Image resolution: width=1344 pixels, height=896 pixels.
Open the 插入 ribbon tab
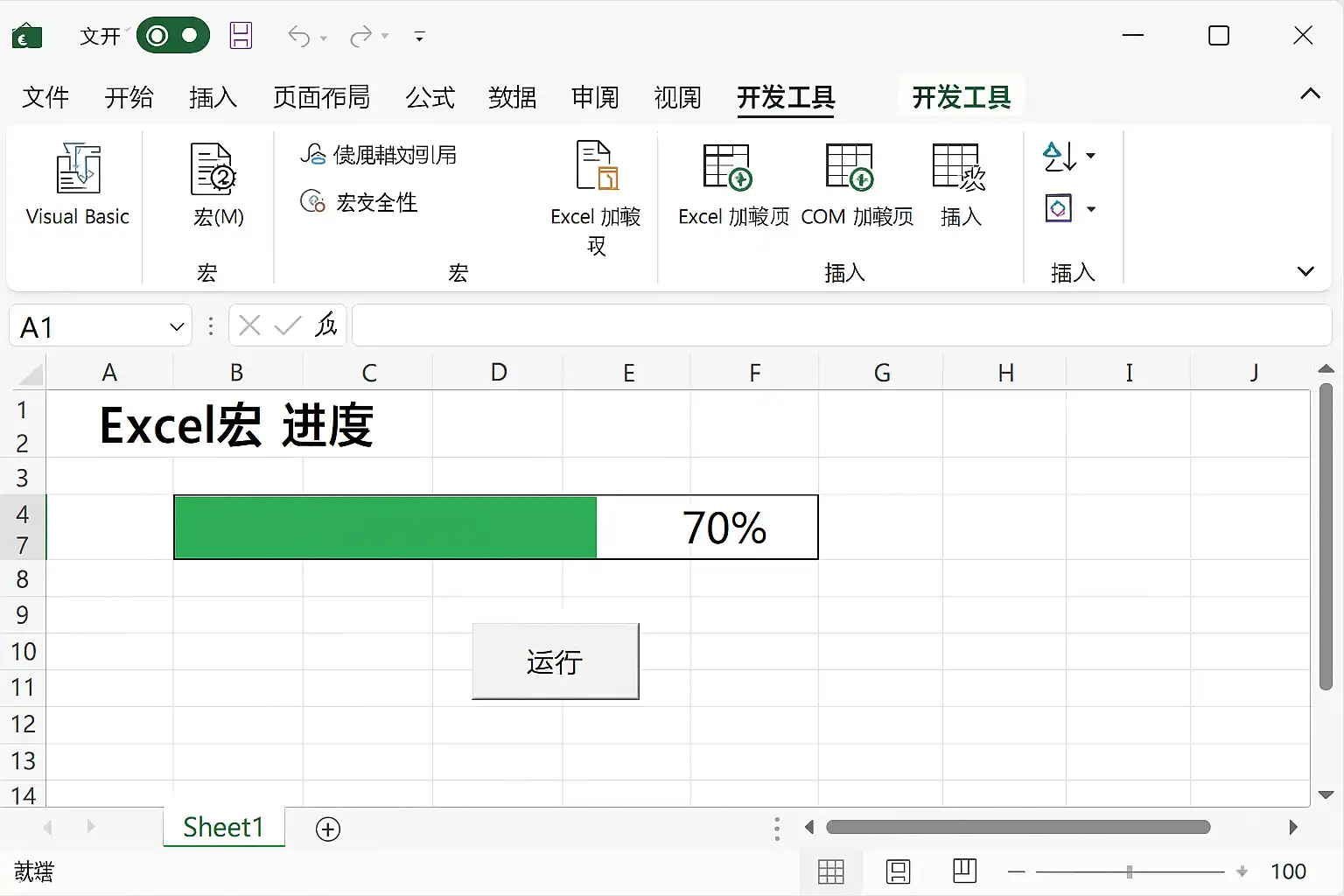[x=213, y=97]
